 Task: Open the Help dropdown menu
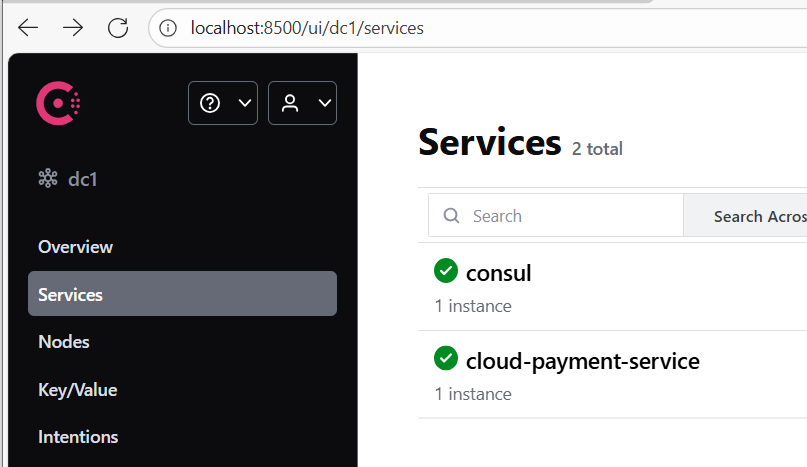point(223,103)
